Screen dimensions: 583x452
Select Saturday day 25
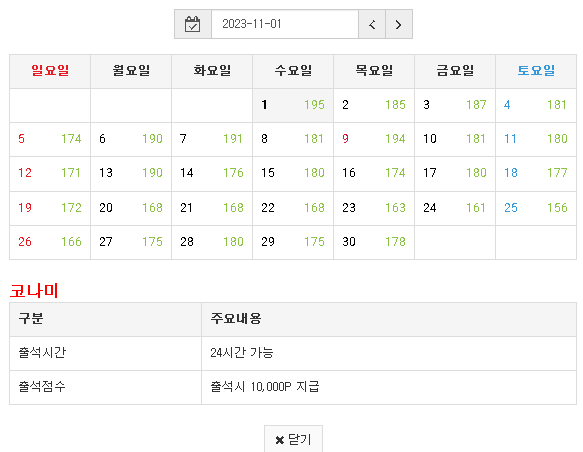click(x=511, y=208)
